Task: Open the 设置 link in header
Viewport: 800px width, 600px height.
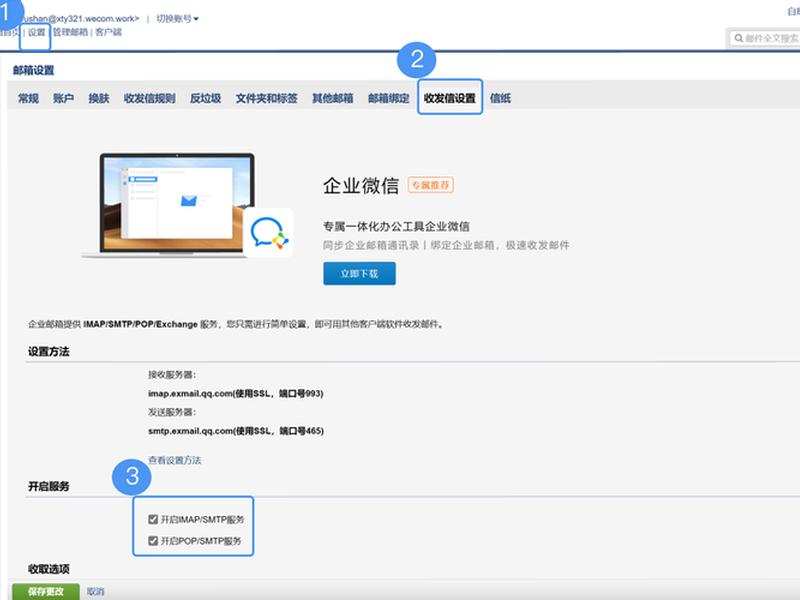Action: [x=36, y=32]
